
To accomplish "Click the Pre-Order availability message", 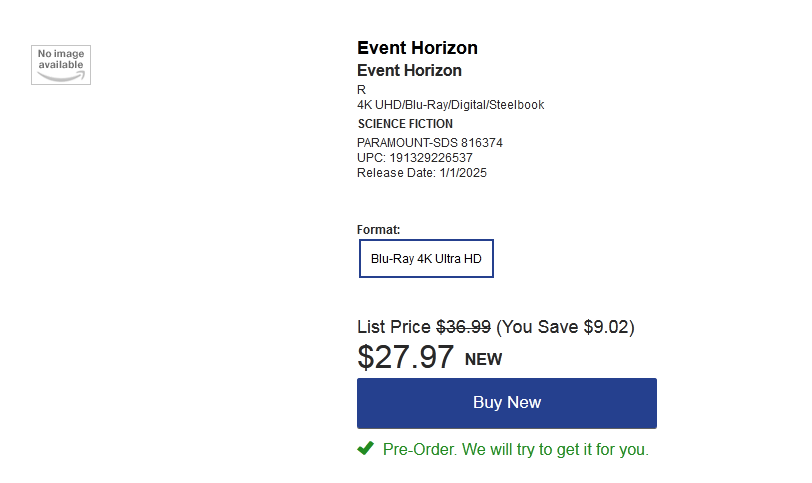I will (x=515, y=449).
